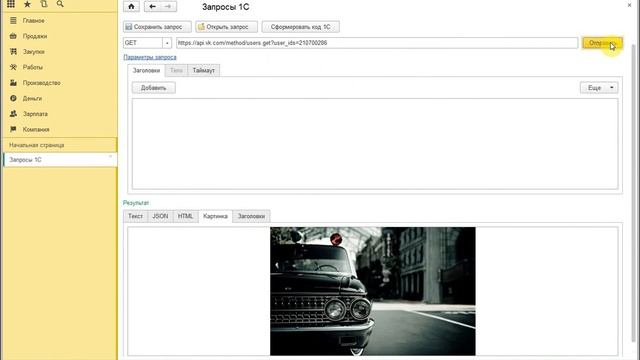Close the Запросы 1С form

629,5
